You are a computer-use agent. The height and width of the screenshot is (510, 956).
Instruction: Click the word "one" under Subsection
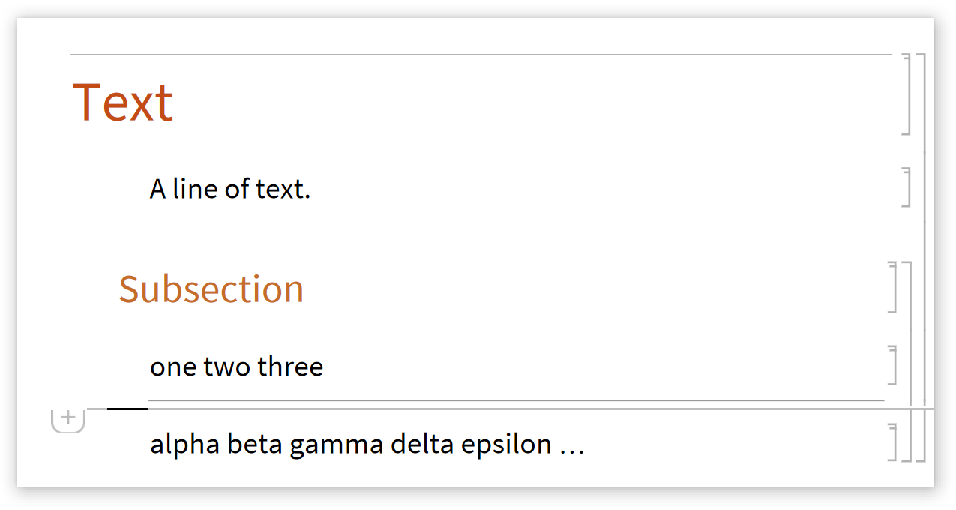173,367
